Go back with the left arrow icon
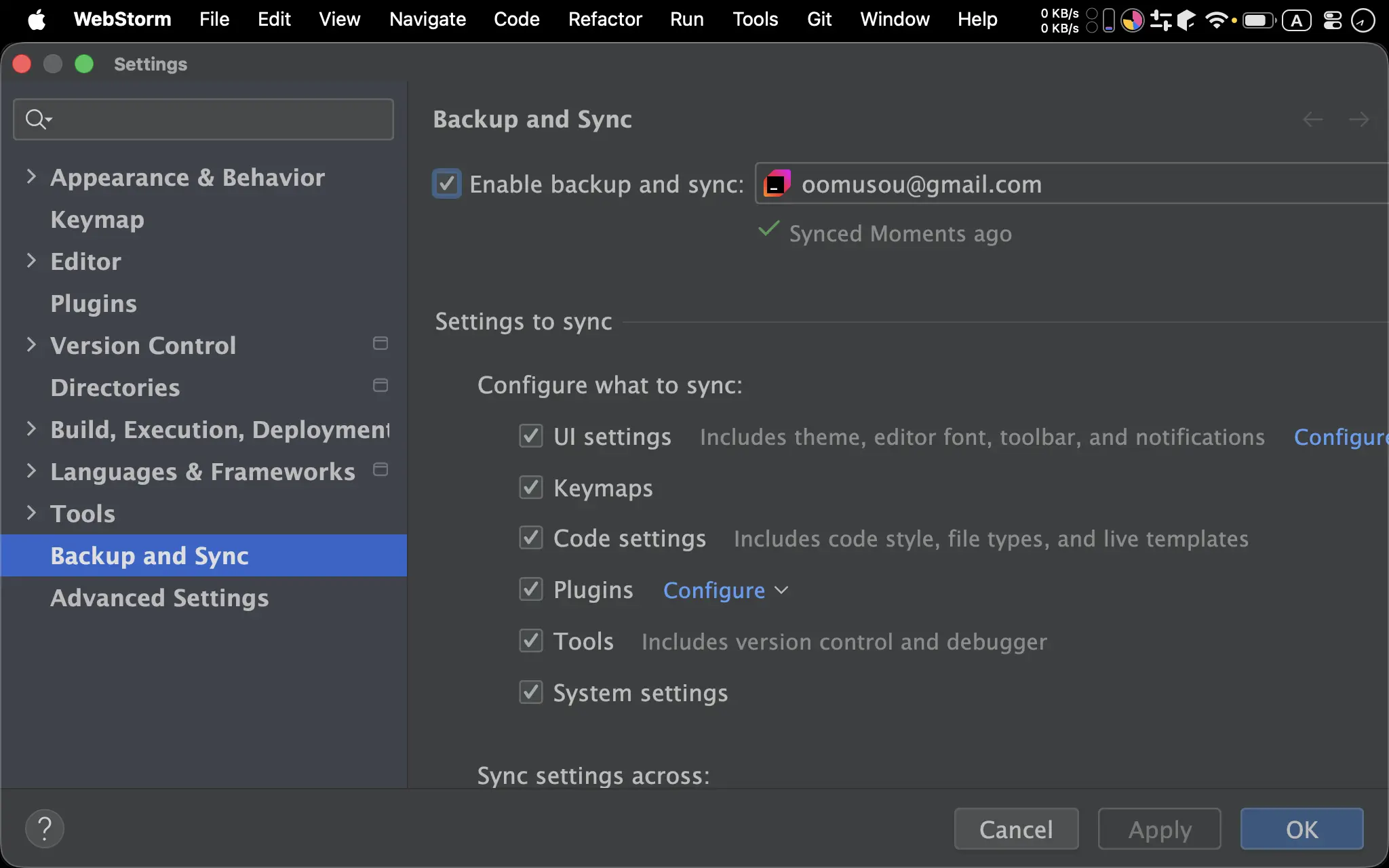 point(1313,119)
